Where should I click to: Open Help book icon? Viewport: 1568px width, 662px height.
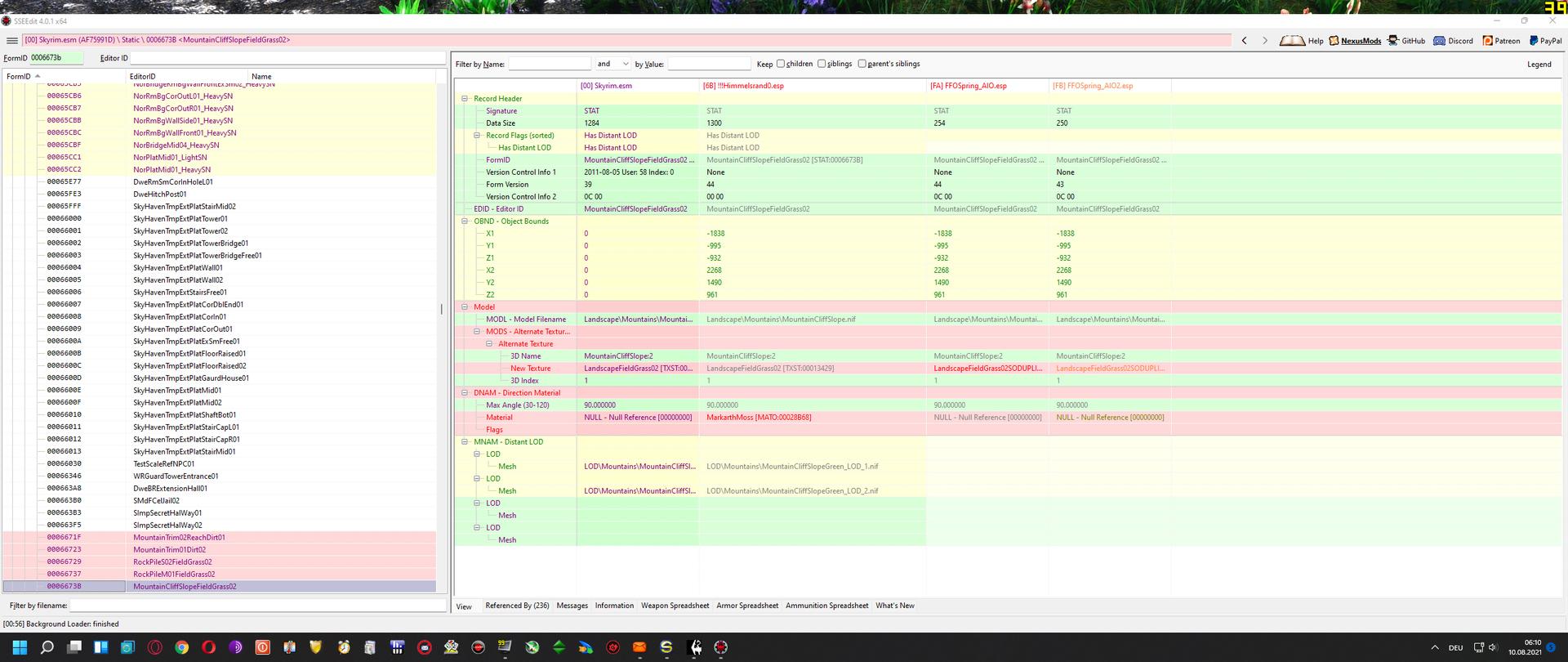1292,40
